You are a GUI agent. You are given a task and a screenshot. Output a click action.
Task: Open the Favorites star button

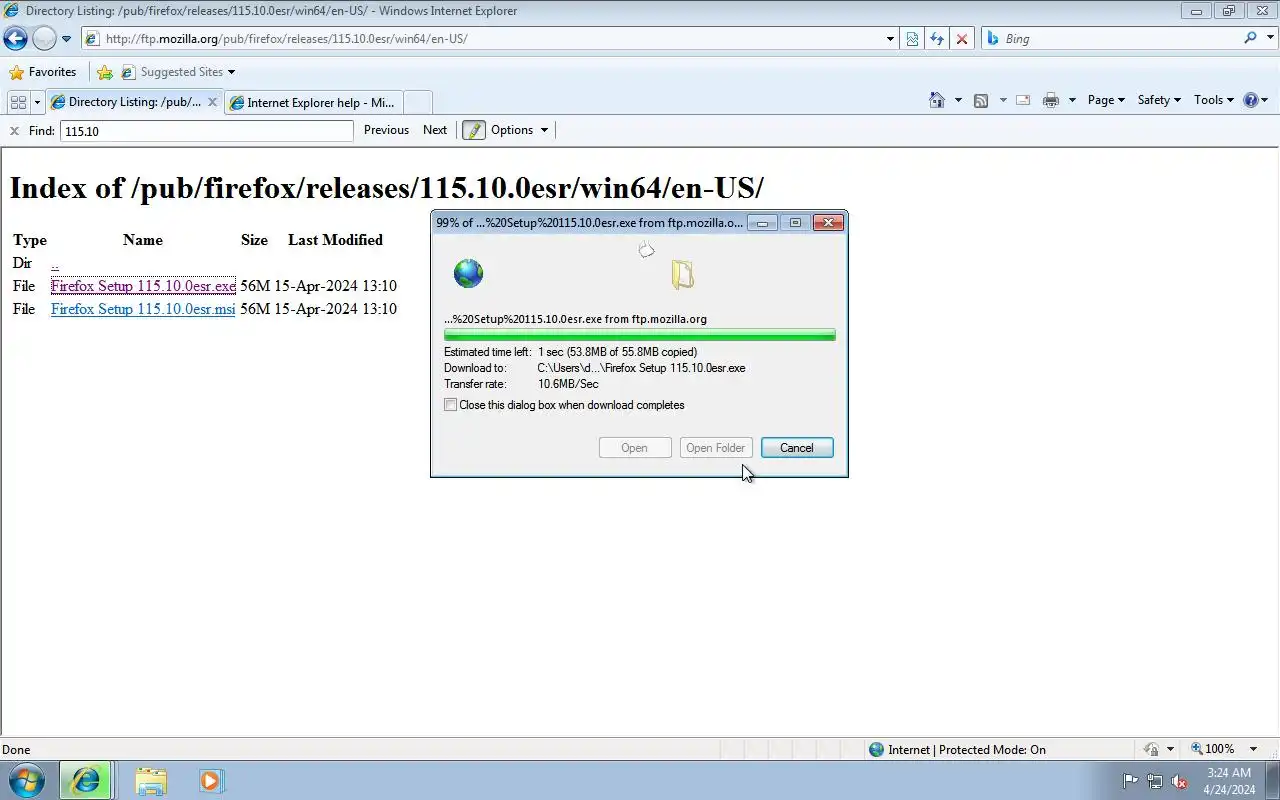(x=43, y=72)
